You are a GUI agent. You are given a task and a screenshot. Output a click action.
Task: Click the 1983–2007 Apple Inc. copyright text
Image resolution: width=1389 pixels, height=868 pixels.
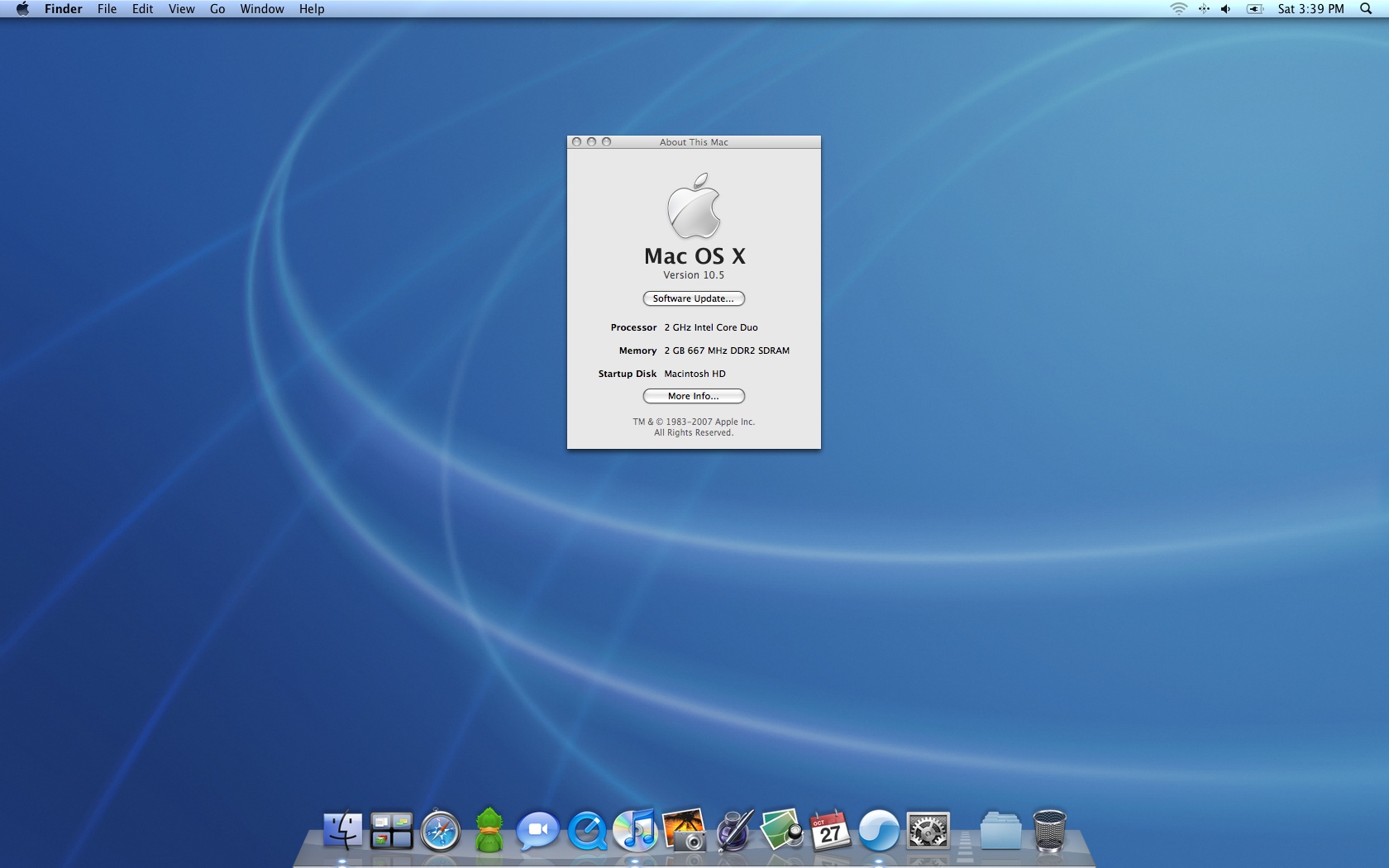click(694, 422)
